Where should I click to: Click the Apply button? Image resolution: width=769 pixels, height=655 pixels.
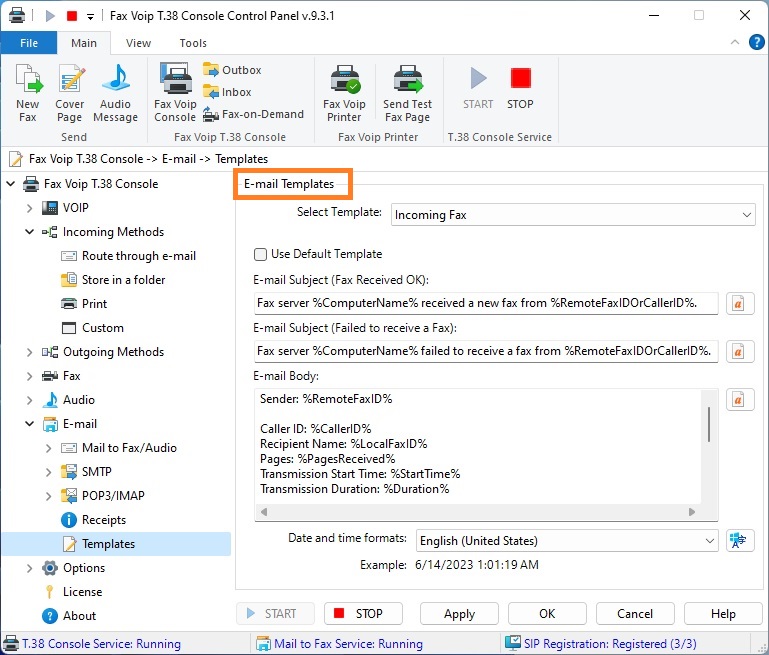pos(460,613)
